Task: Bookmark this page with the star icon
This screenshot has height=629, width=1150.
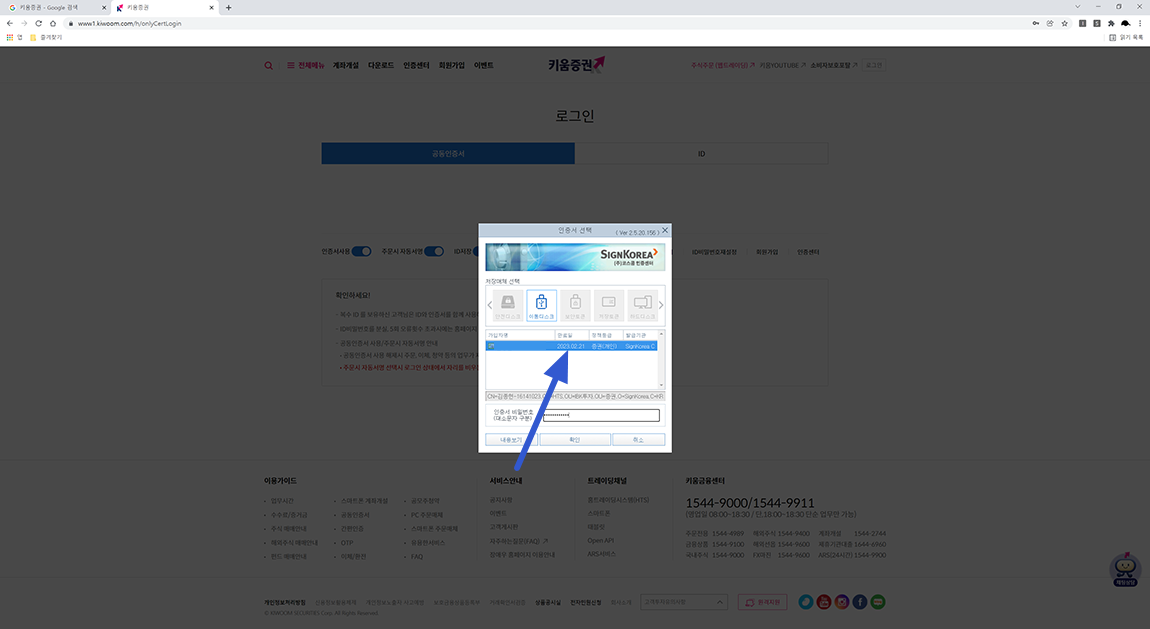Action: [x=1064, y=23]
